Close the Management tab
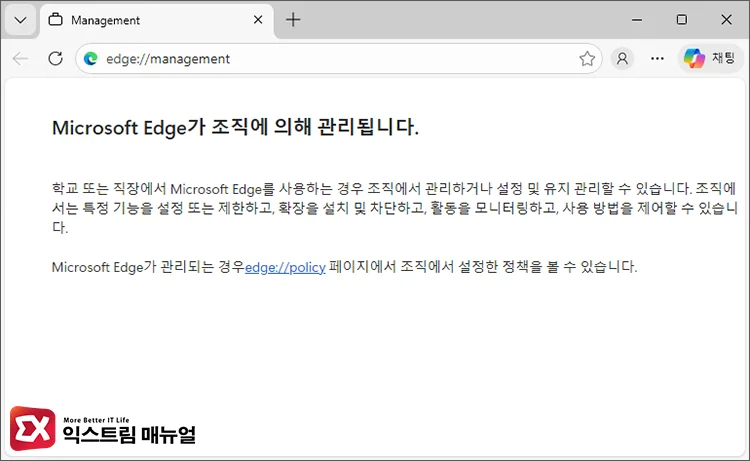Screen dimensions: 750x461 pos(258,20)
